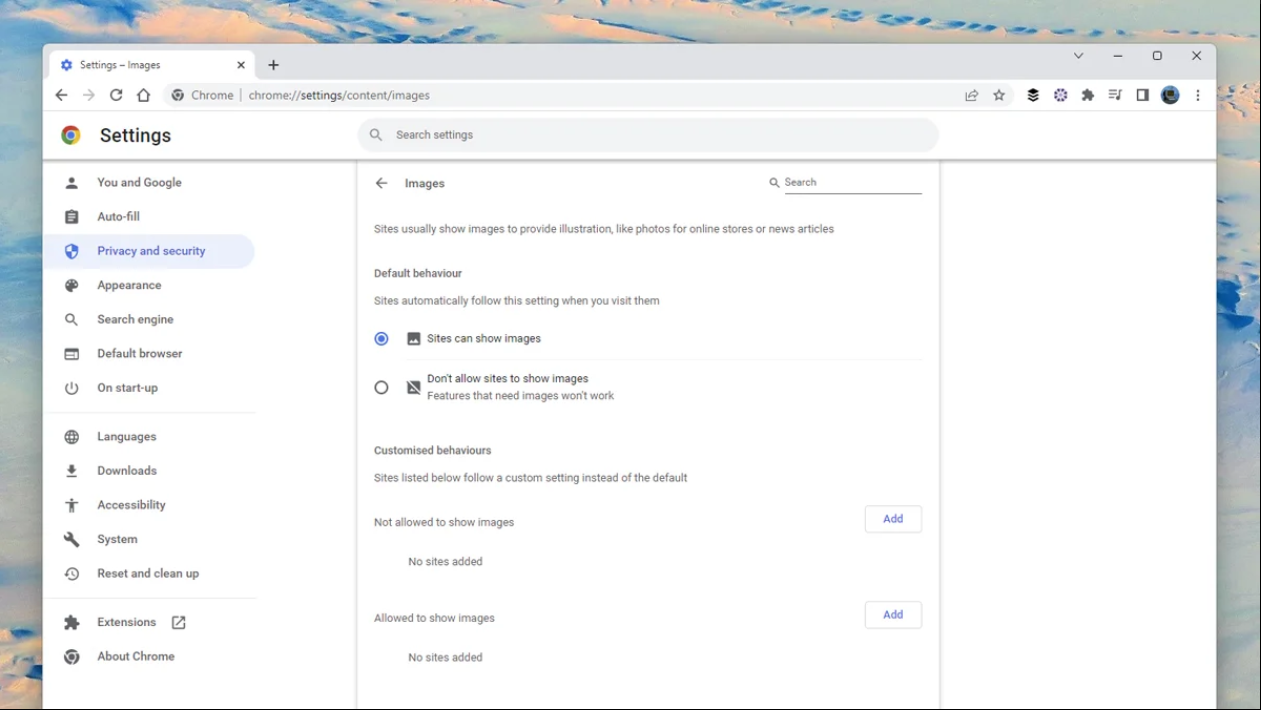The height and width of the screenshot is (710, 1261).
Task: Open Chrome three-dot menu
Action: [1198, 95]
